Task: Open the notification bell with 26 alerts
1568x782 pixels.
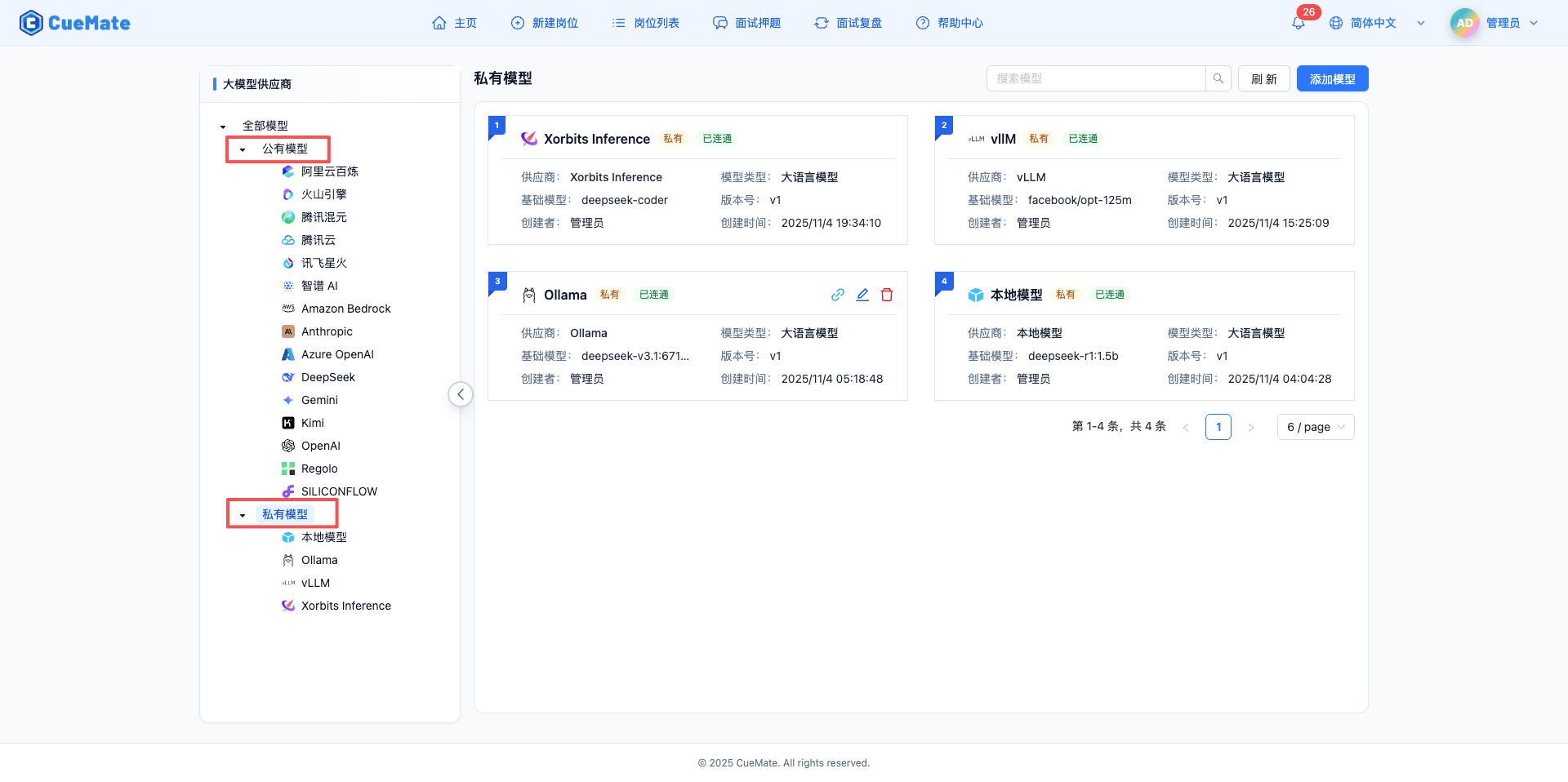Action: 1298,23
